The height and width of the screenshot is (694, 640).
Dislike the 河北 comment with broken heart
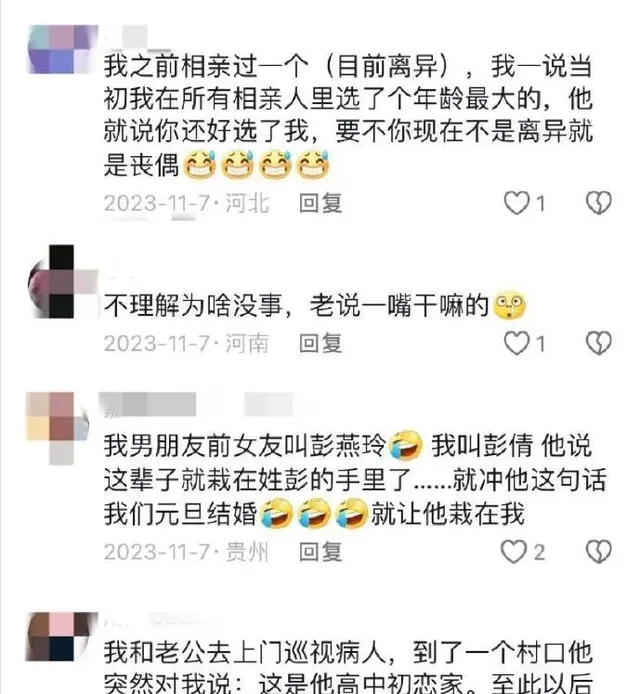(x=599, y=203)
